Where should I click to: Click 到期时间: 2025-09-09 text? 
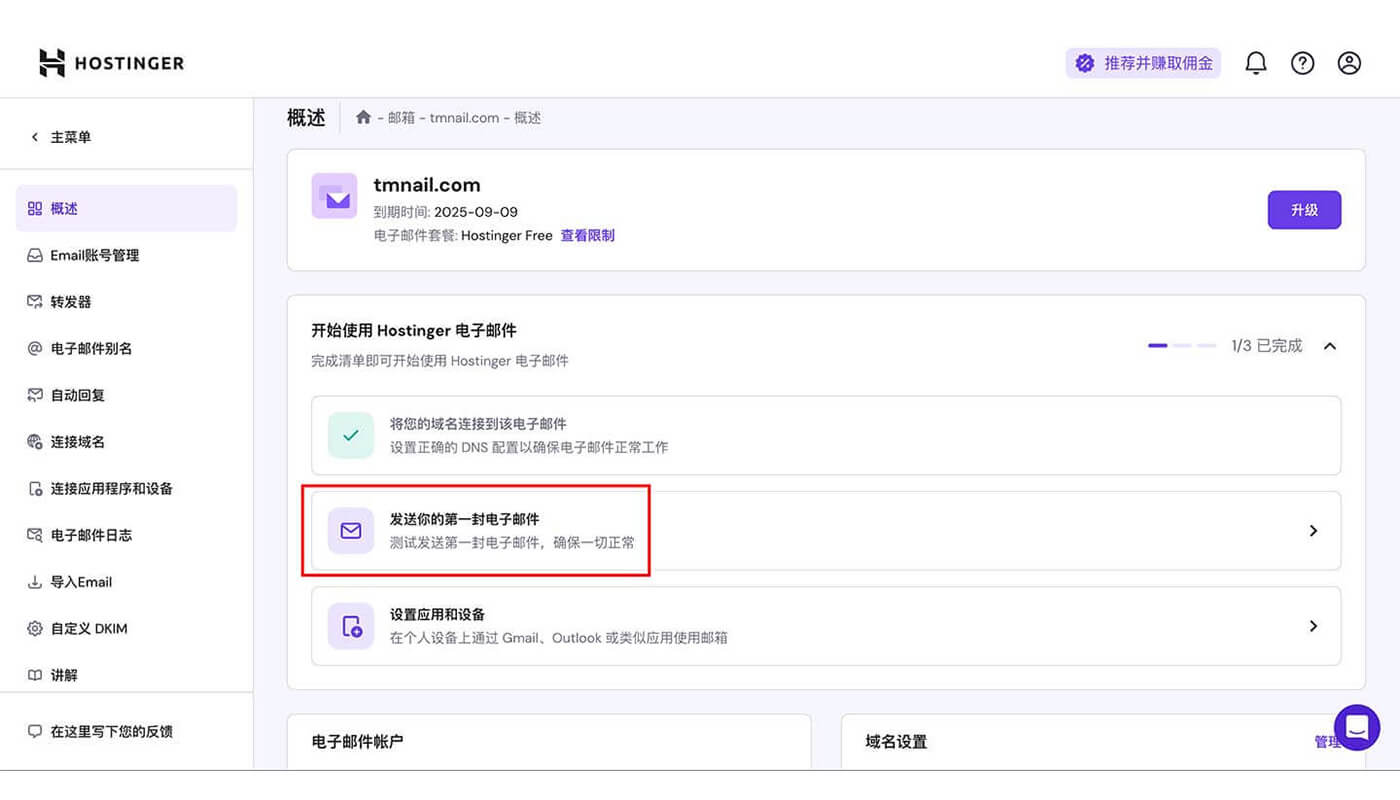(x=446, y=212)
